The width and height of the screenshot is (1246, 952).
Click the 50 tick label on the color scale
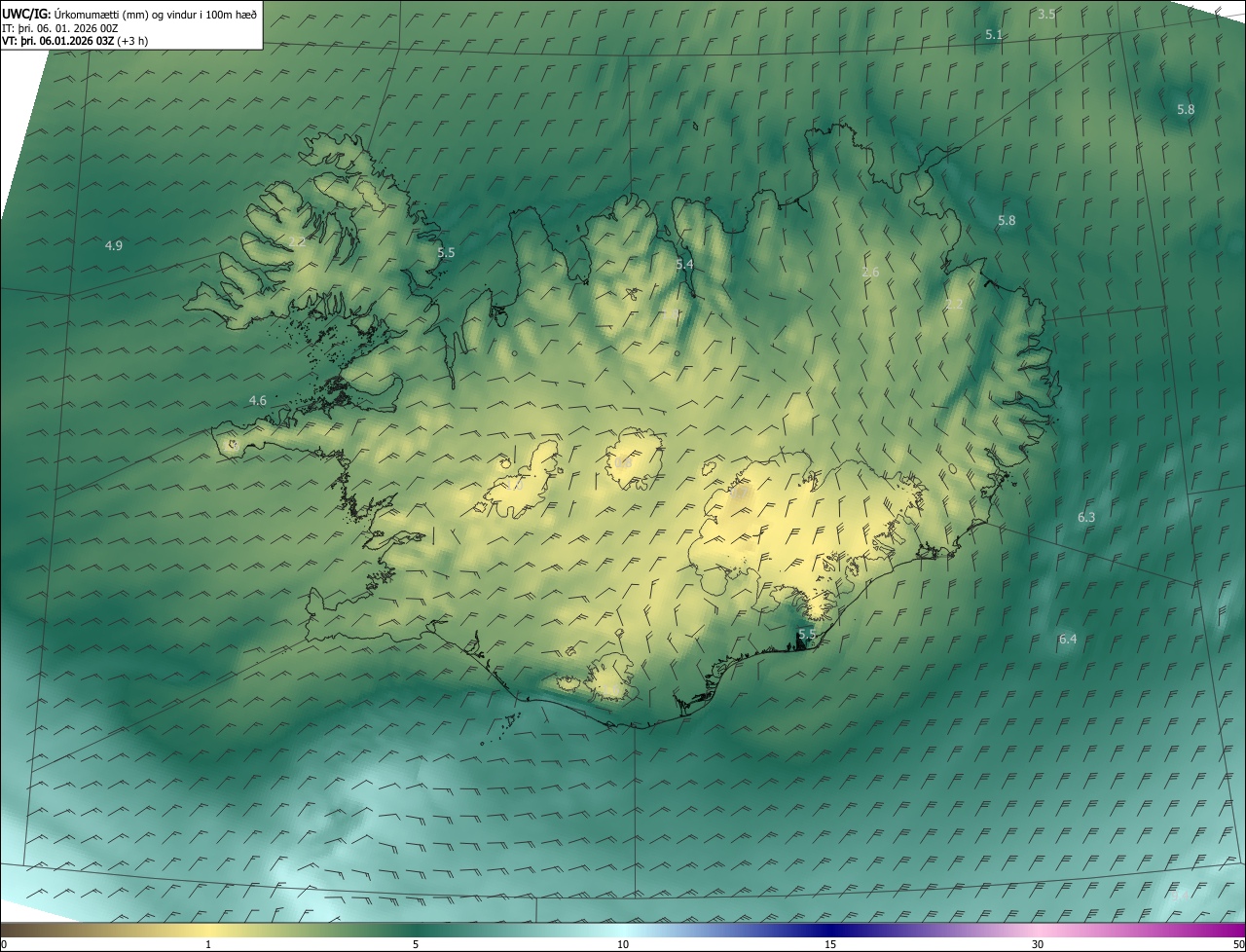click(1238, 944)
